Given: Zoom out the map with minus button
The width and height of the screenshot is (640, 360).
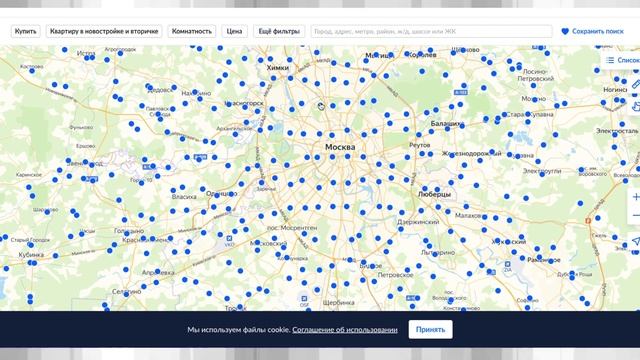Looking at the screenshot, I should tap(635, 215).
